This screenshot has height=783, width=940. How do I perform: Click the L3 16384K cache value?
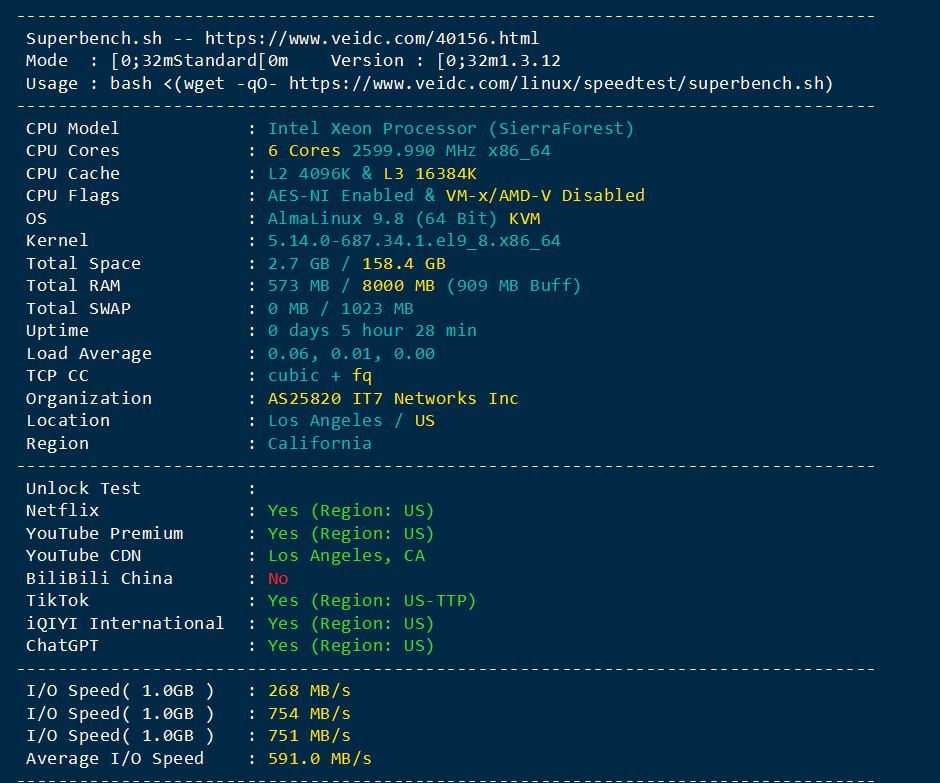coord(430,173)
